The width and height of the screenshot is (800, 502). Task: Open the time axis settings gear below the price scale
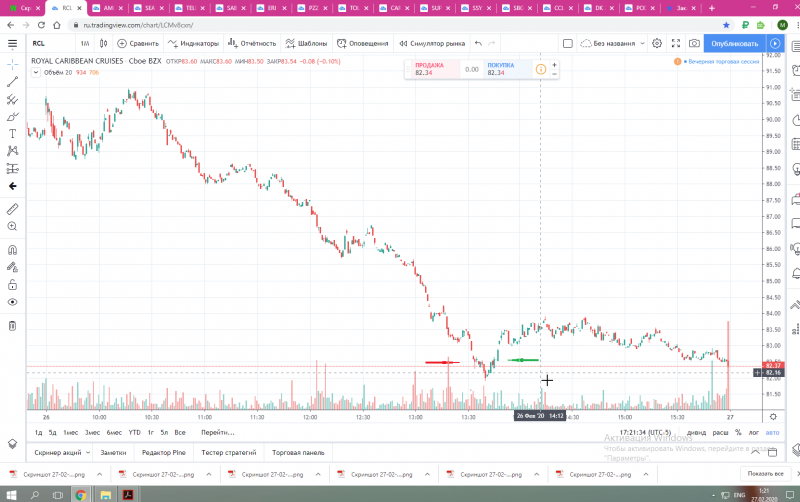[x=773, y=417]
